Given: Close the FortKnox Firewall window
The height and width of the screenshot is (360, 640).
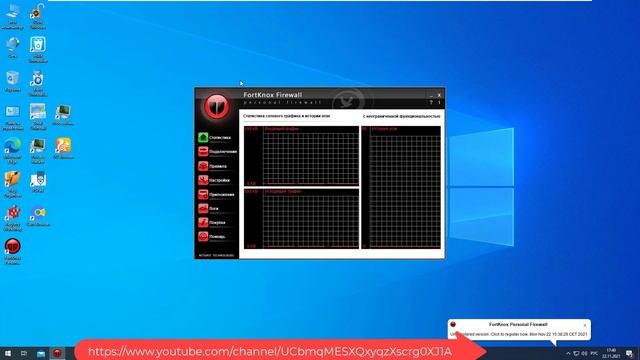Looking at the screenshot, I should coord(439,95).
